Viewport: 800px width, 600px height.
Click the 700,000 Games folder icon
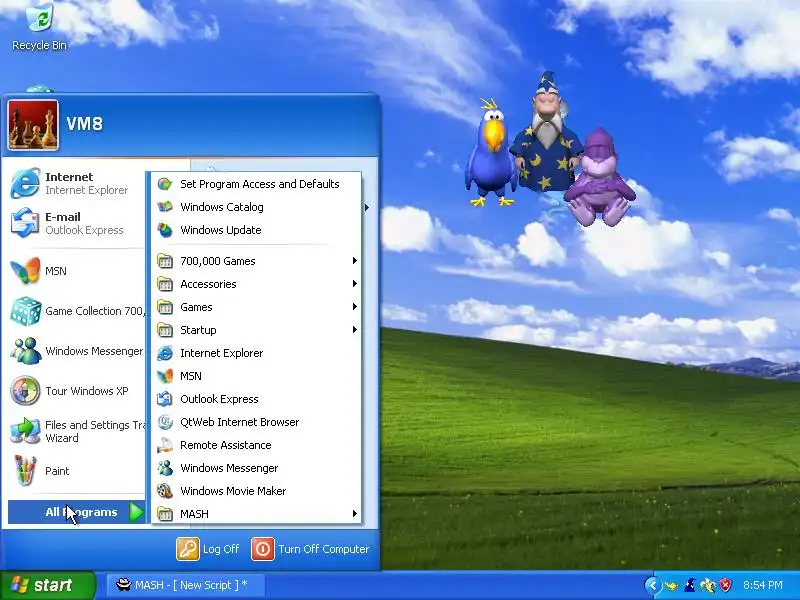(165, 261)
